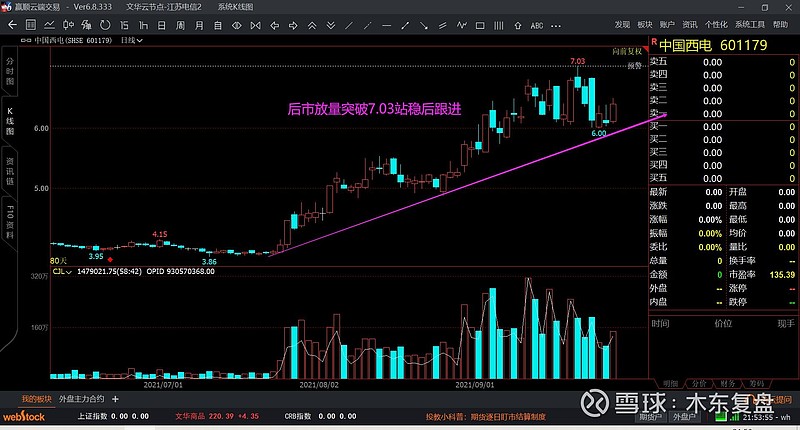Switch to the weekly 周 period
The width and height of the screenshot is (800, 430).
(x=180, y=25)
